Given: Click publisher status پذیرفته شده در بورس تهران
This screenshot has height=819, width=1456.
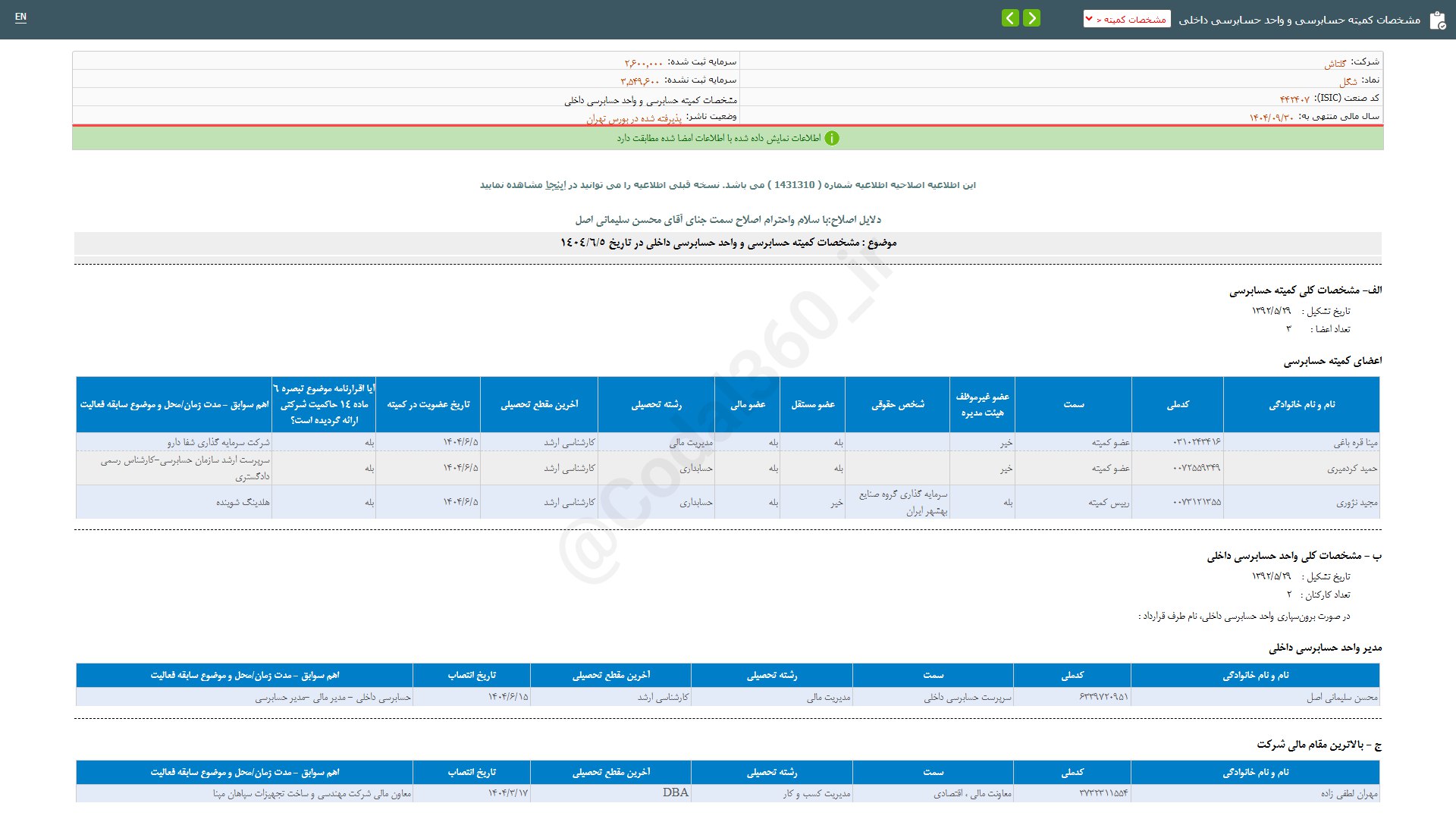Looking at the screenshot, I should tap(634, 118).
